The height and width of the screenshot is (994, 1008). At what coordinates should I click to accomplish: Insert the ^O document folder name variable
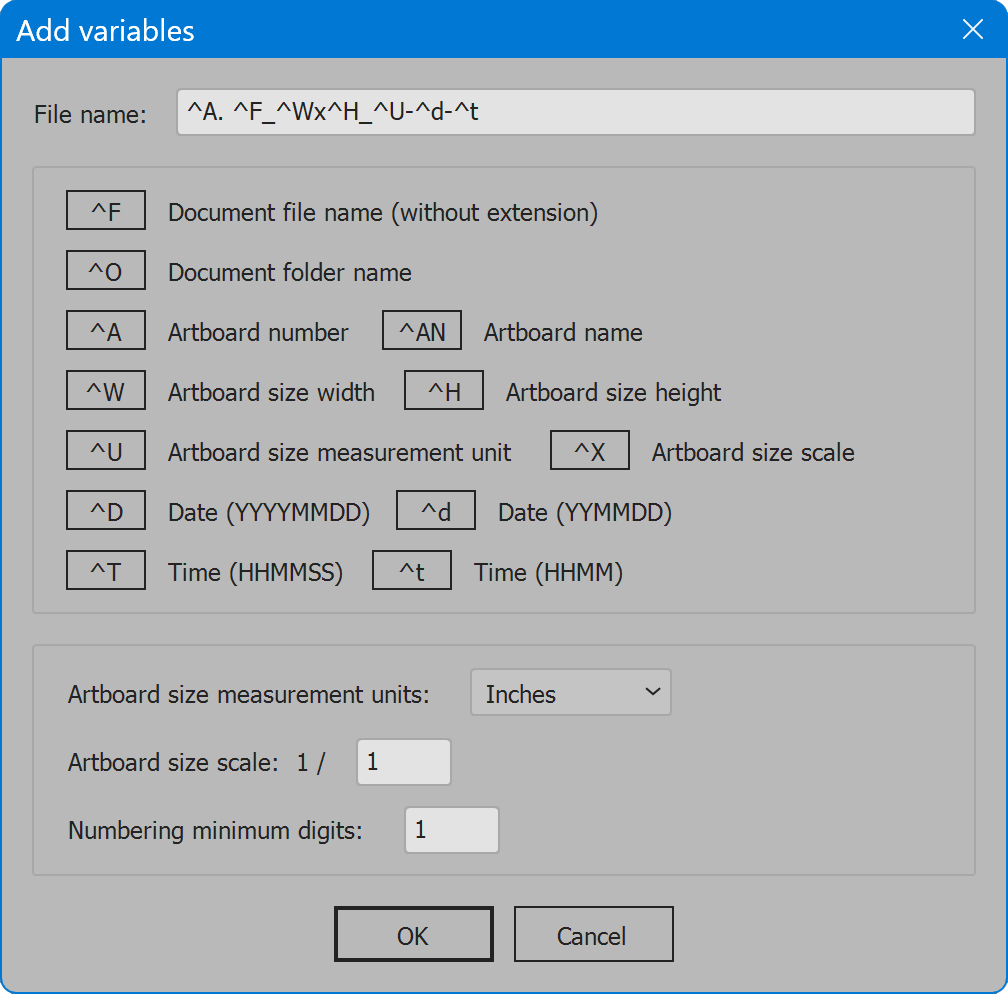(x=106, y=272)
